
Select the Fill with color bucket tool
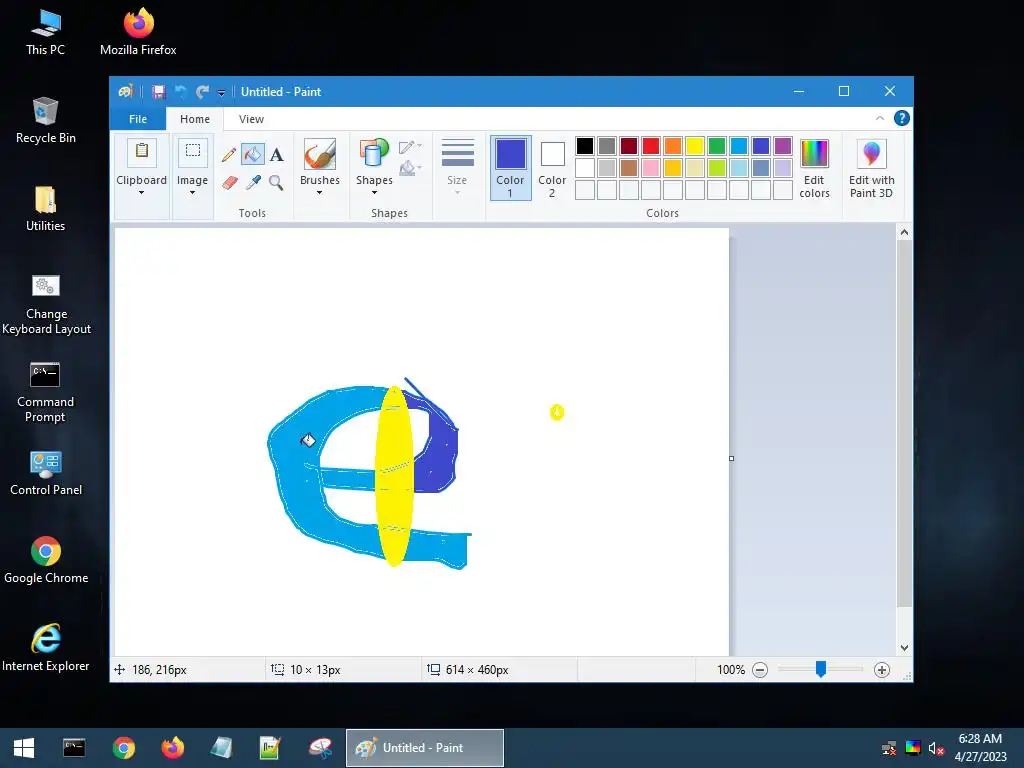(253, 155)
